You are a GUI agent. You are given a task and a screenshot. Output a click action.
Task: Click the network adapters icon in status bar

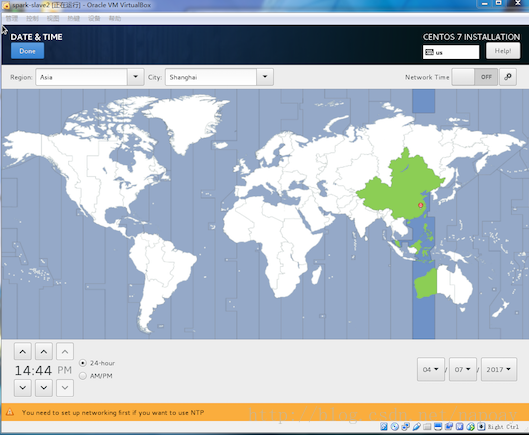click(406, 427)
